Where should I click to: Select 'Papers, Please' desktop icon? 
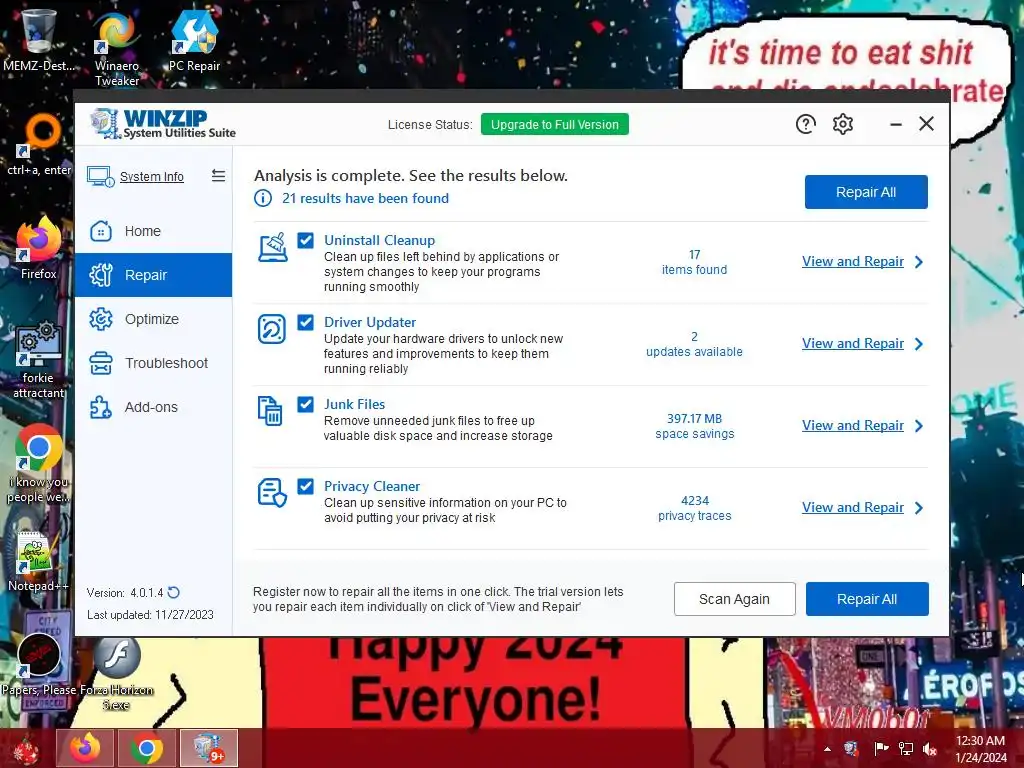pos(39,666)
